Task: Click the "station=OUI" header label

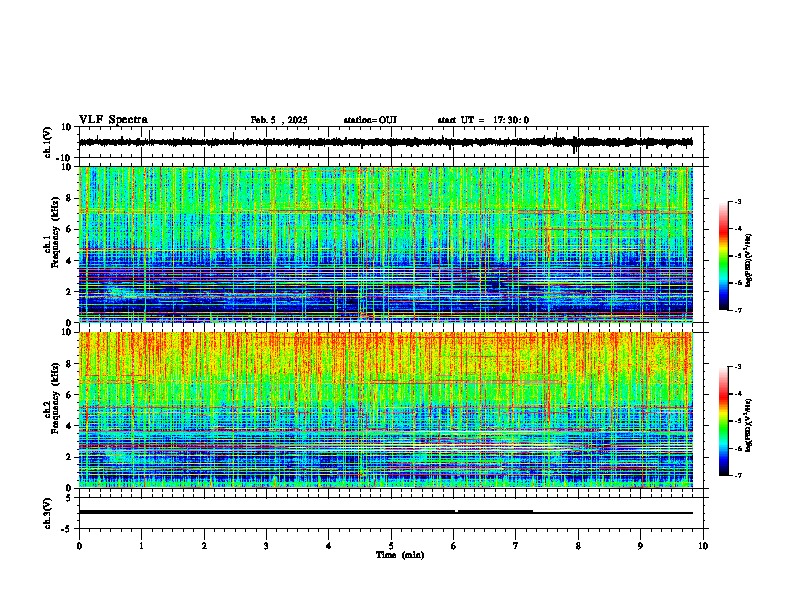Action: tap(370, 120)
